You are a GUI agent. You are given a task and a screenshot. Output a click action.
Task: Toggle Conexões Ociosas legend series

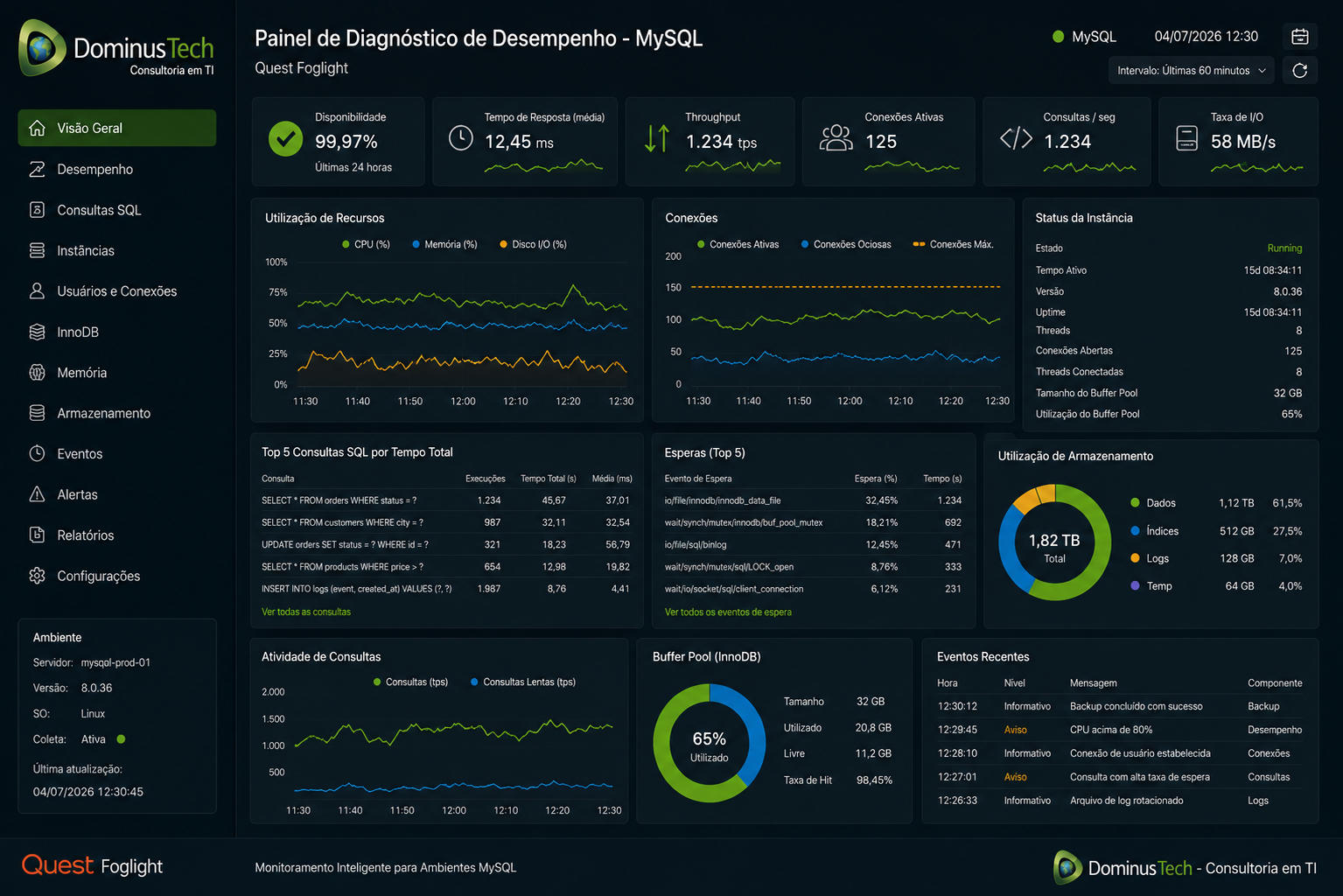click(x=846, y=244)
